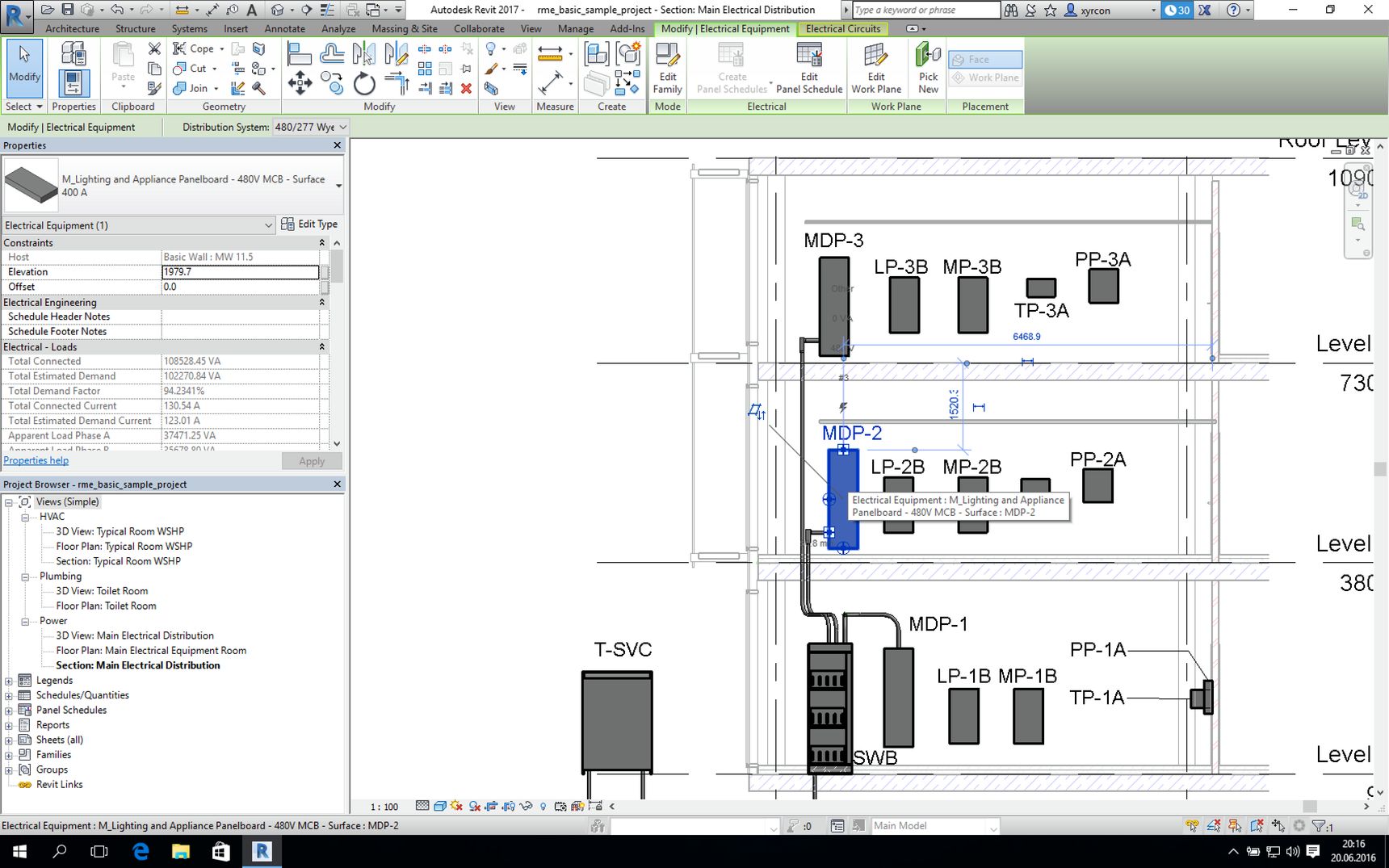Collapse the Electrical - Loads section
The height and width of the screenshot is (868, 1389).
pos(321,347)
